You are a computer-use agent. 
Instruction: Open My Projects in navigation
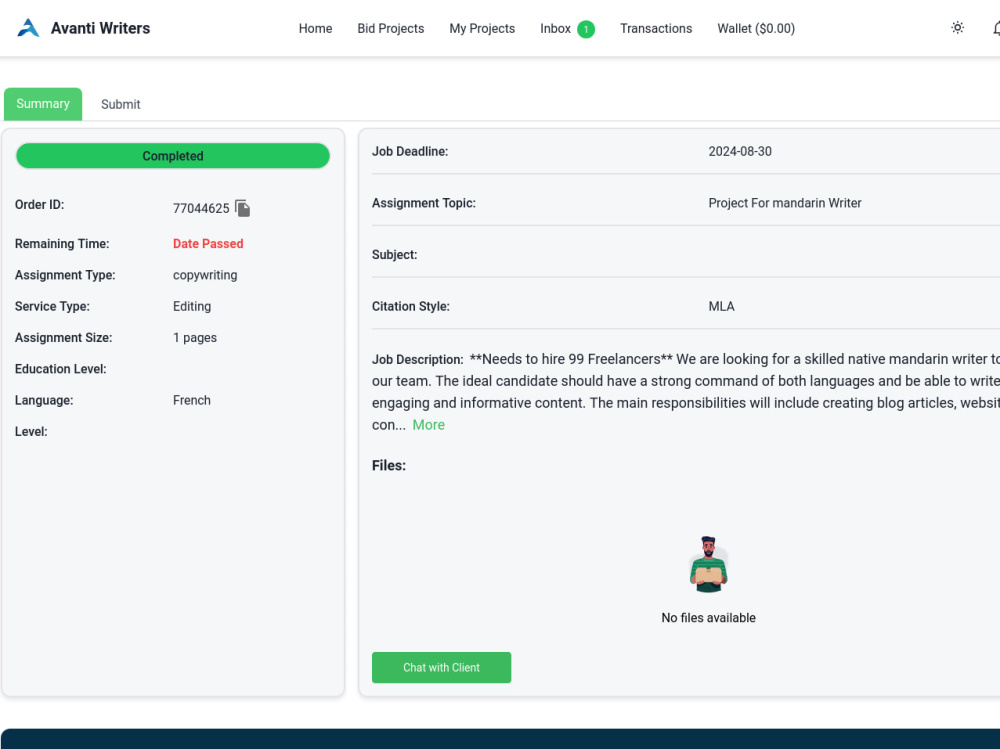(482, 29)
